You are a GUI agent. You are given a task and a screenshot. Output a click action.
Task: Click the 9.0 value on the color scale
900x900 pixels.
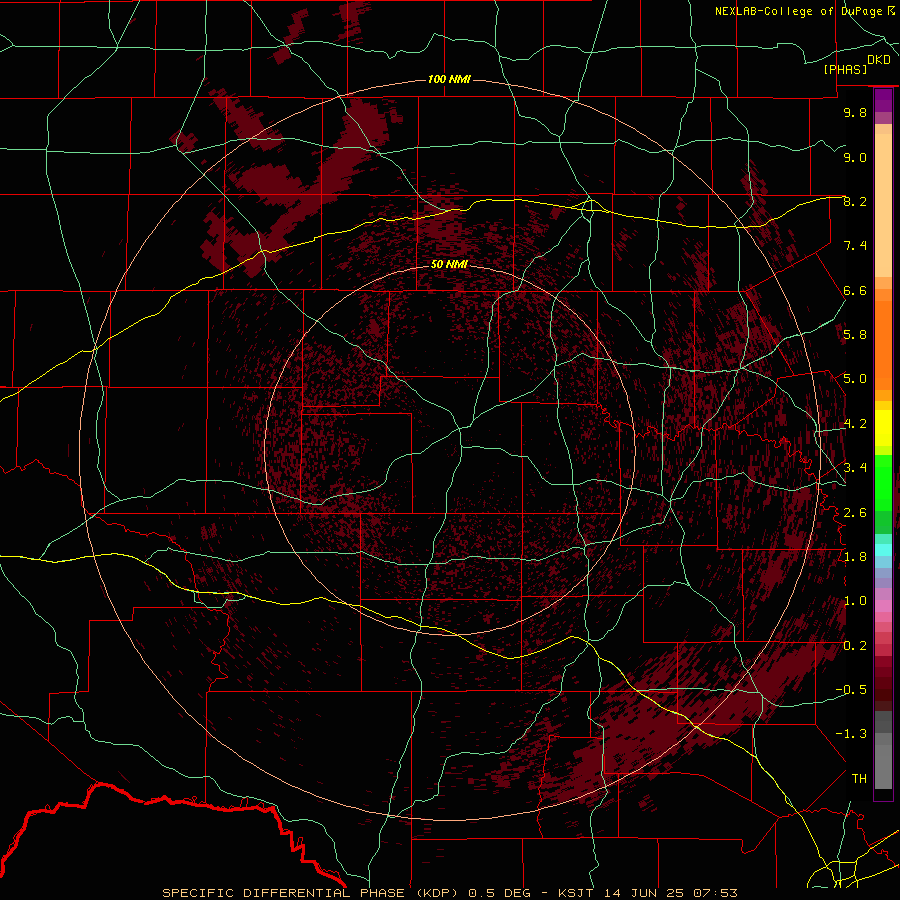pos(855,157)
